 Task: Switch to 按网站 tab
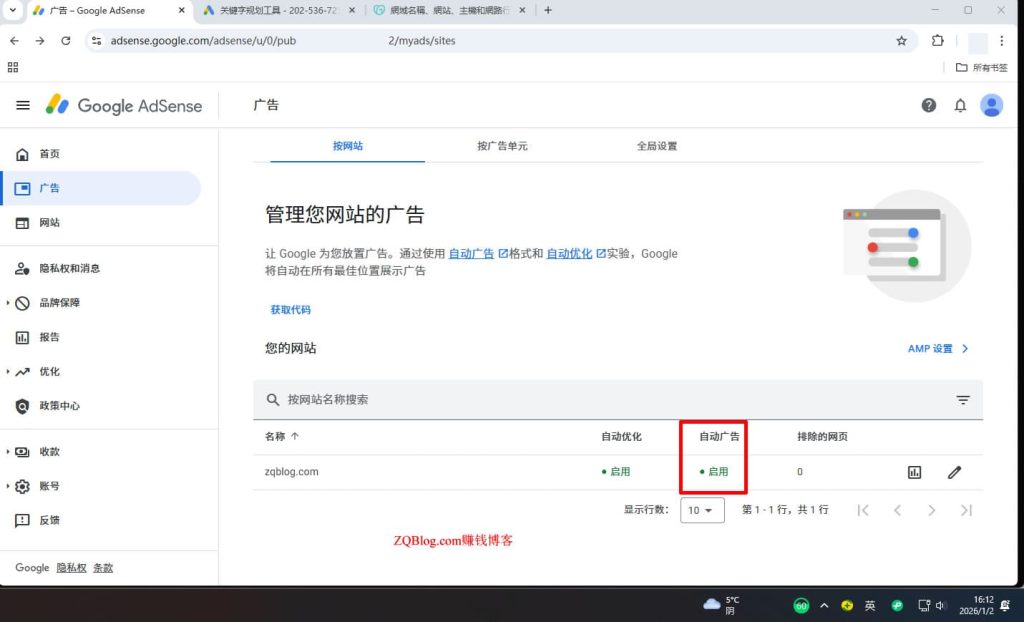(347, 146)
